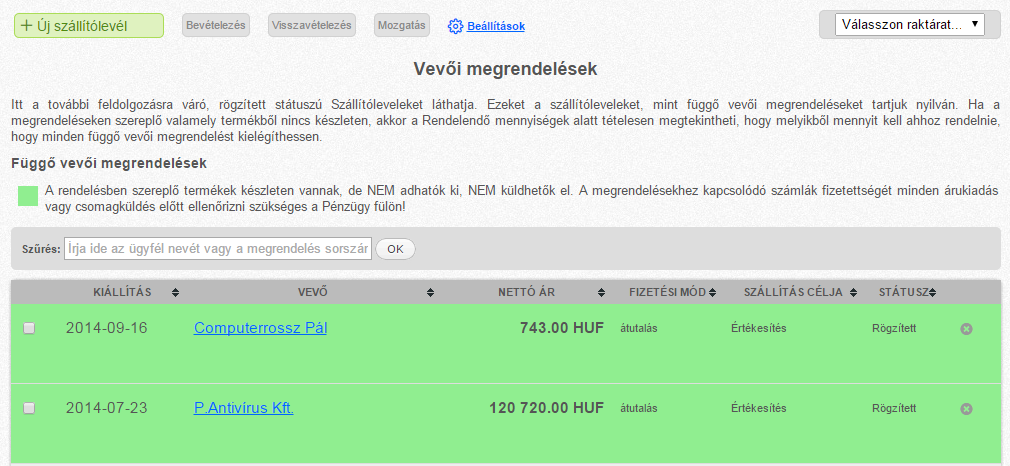Screen dimensions: 1010x466
Task: Open the Válasszon raktárat dropdown
Action: coord(910,25)
